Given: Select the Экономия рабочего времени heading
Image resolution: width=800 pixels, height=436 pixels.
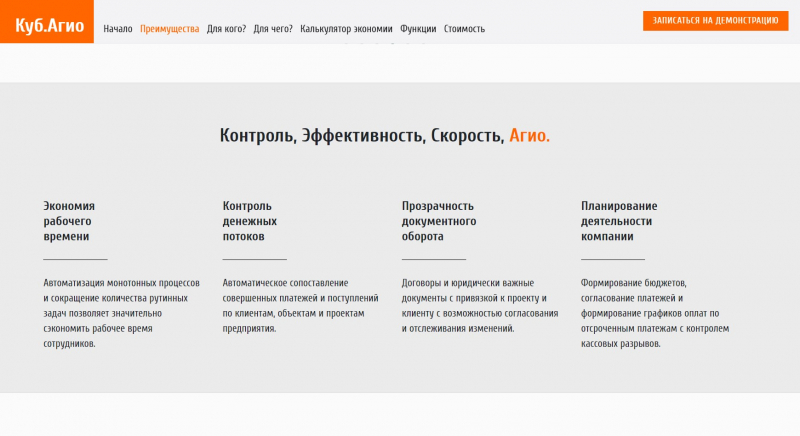Looking at the screenshot, I should point(69,221).
